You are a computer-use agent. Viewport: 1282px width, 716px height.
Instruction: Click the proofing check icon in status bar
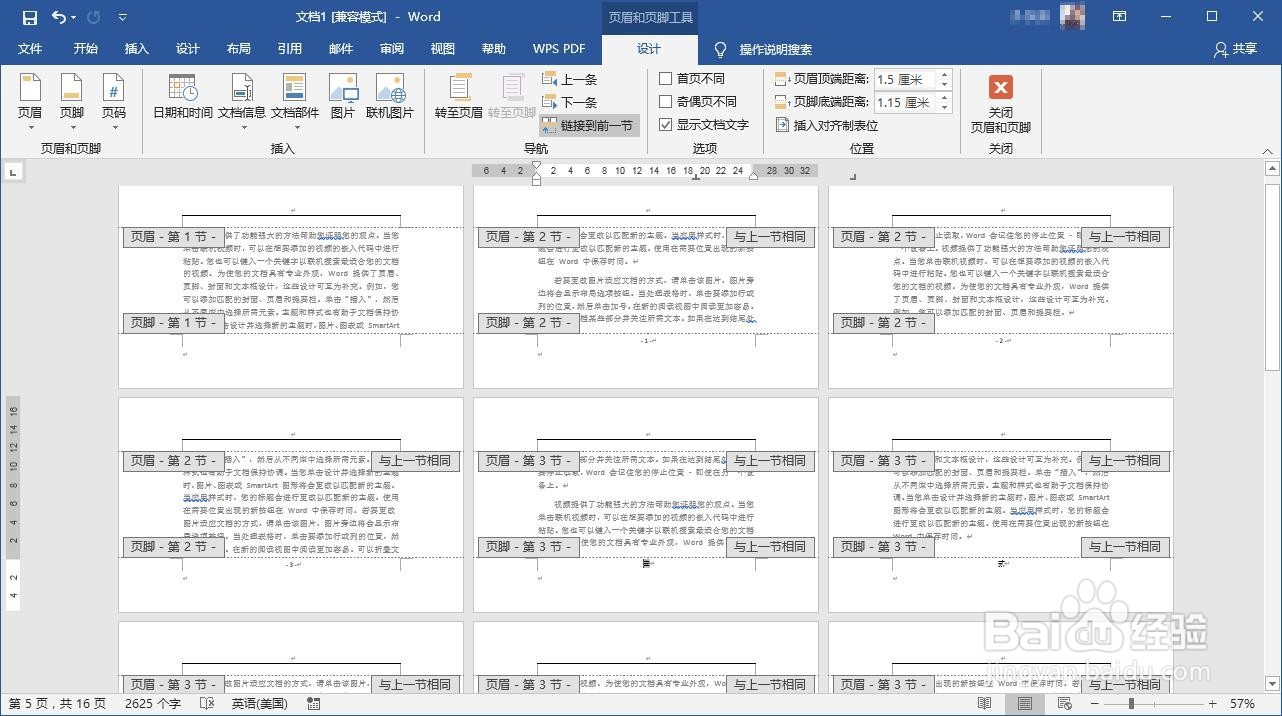[207, 704]
